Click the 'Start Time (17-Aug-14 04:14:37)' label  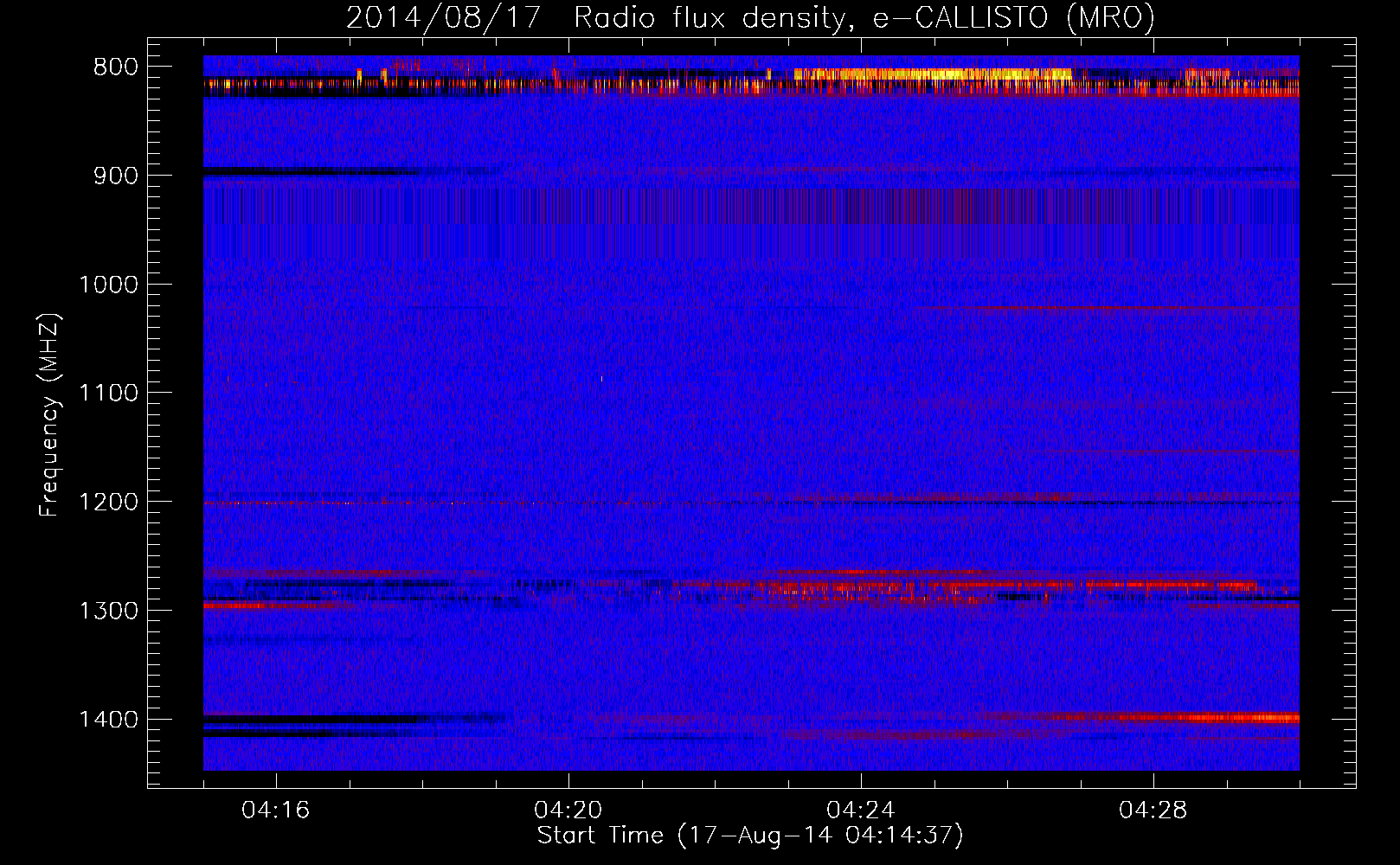750,836
